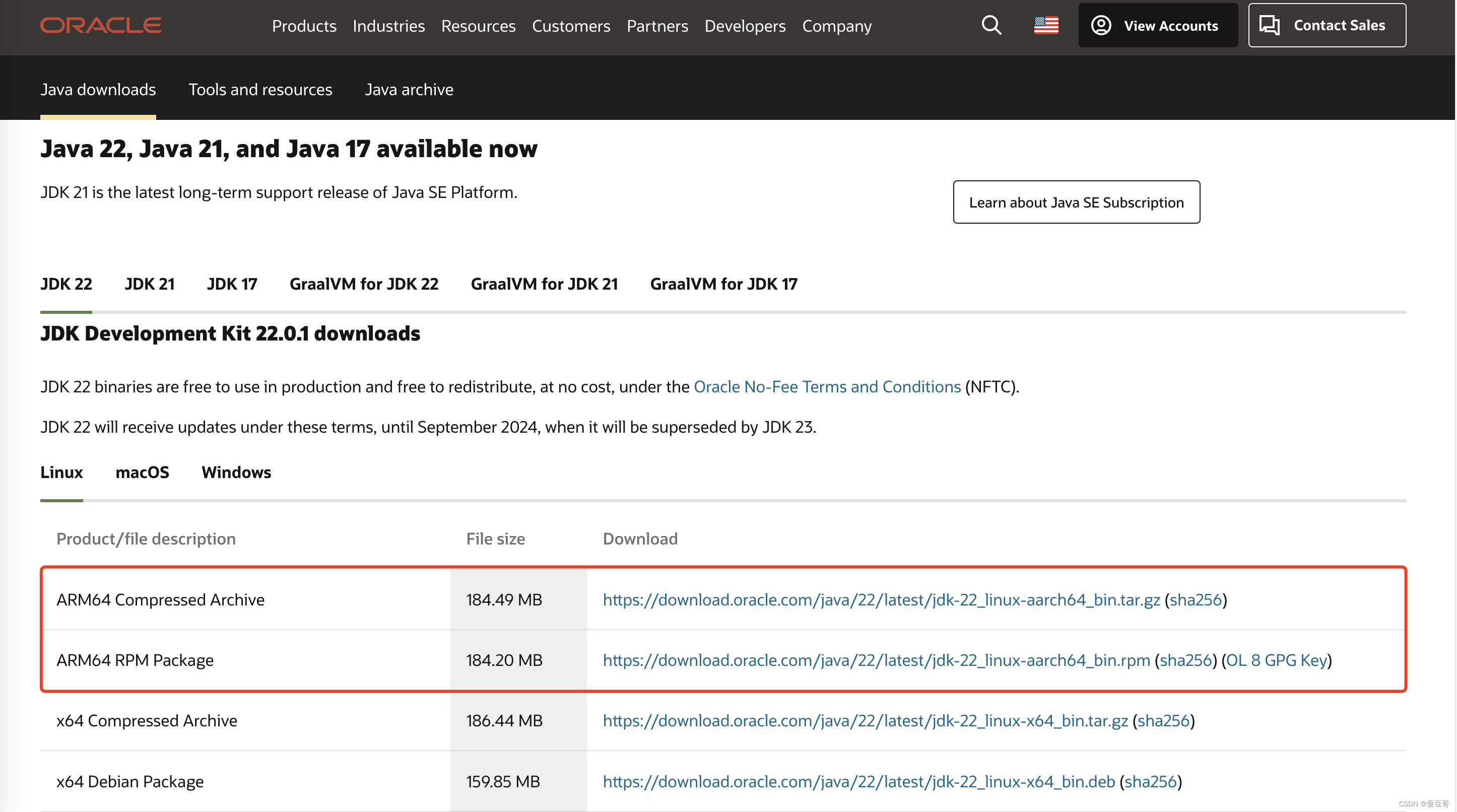Select the JDK 17 tab
Viewport: 1457px width, 812px height.
(232, 284)
